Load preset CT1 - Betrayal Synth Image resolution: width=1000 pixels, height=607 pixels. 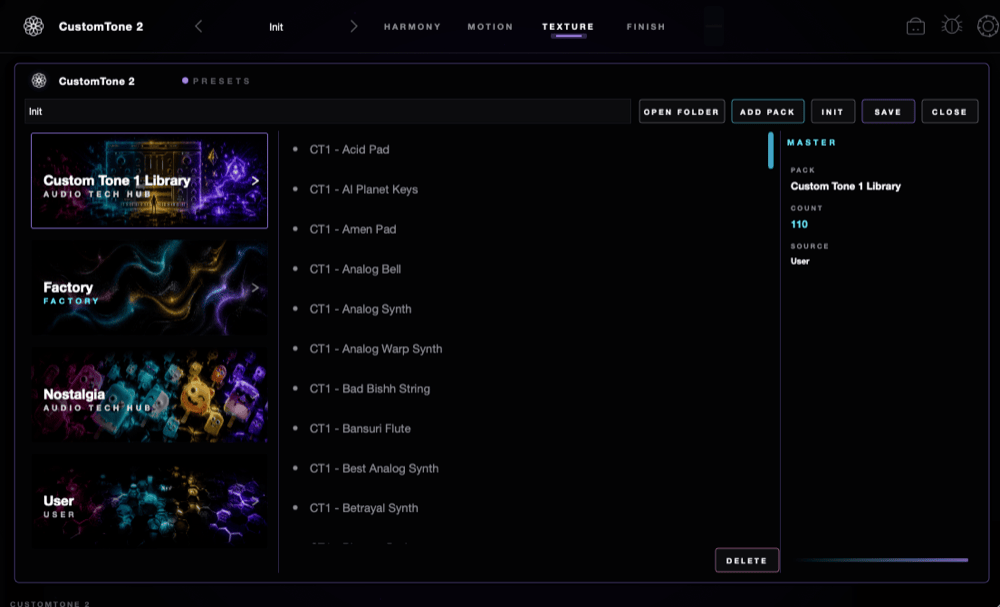click(364, 508)
